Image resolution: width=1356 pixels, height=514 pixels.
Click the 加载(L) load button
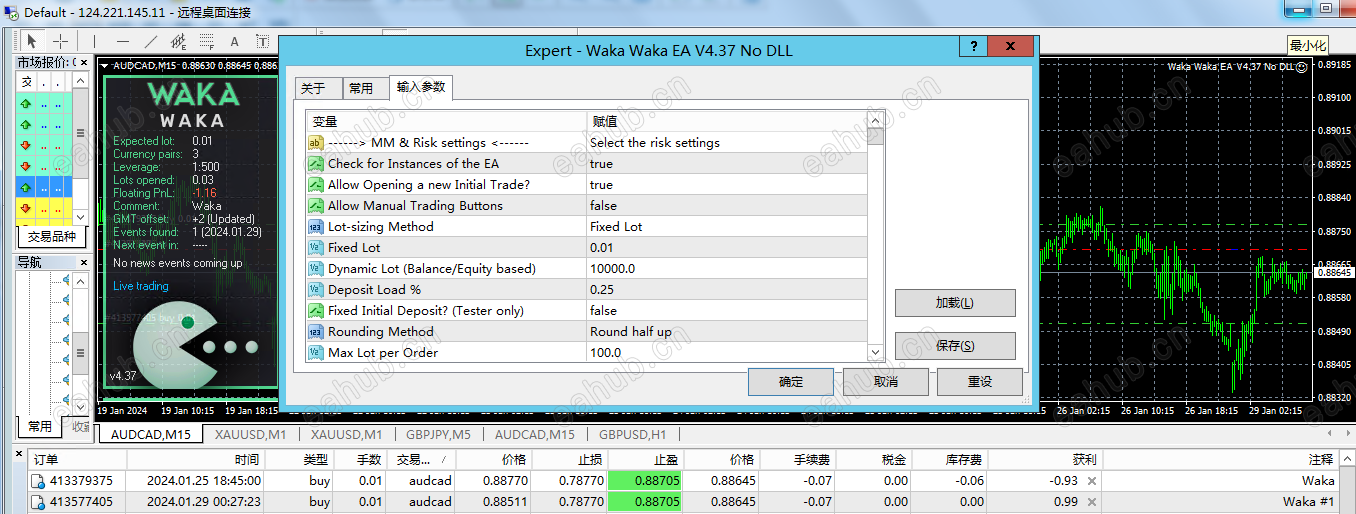pyautogui.click(x=955, y=303)
